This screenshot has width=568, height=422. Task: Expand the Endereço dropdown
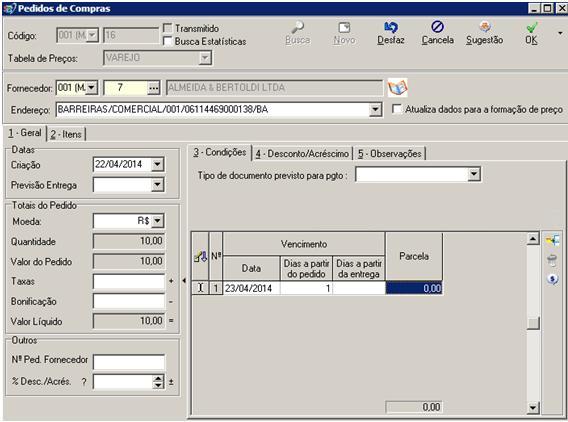375,109
